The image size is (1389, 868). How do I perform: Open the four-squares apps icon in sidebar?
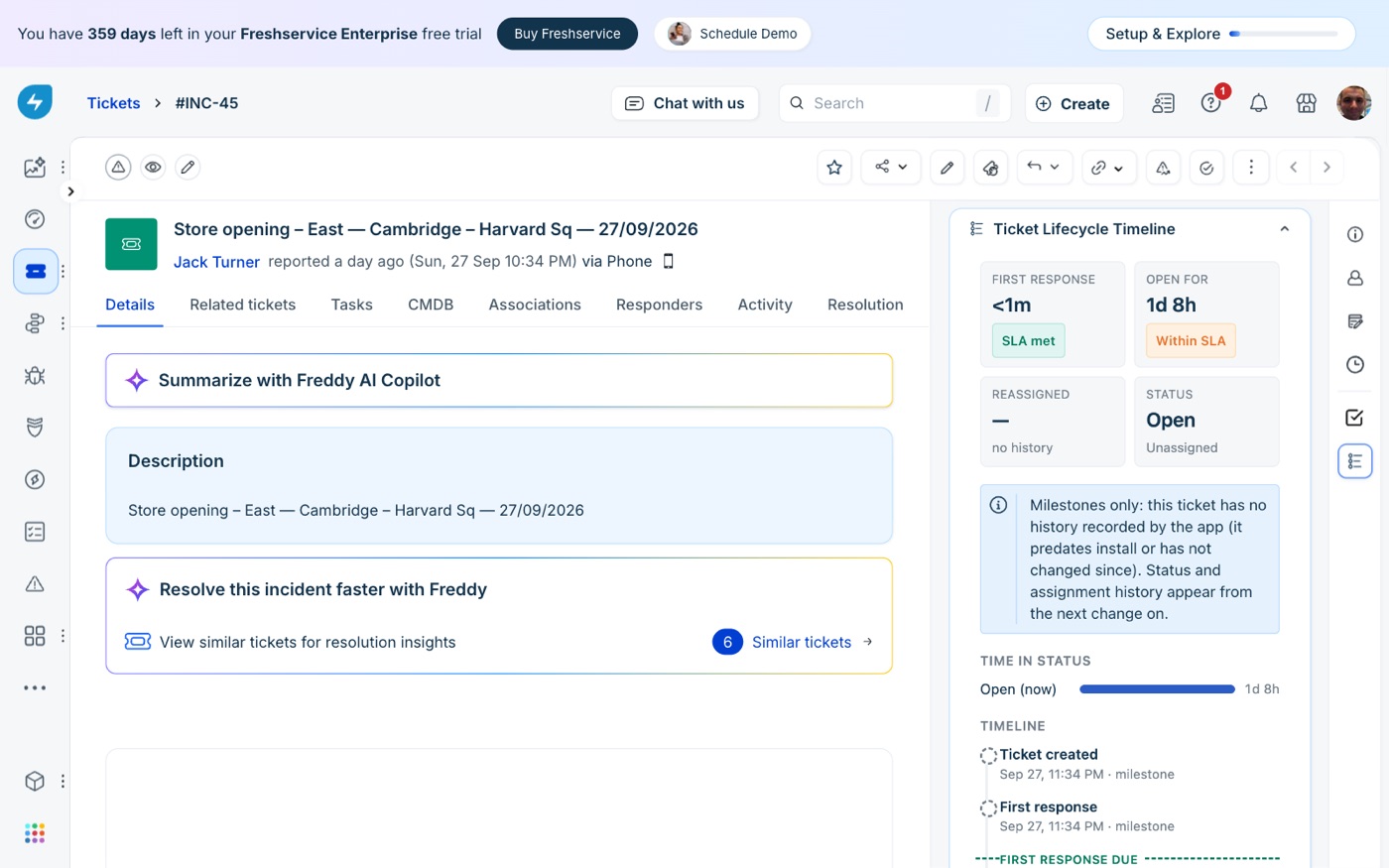(x=35, y=636)
